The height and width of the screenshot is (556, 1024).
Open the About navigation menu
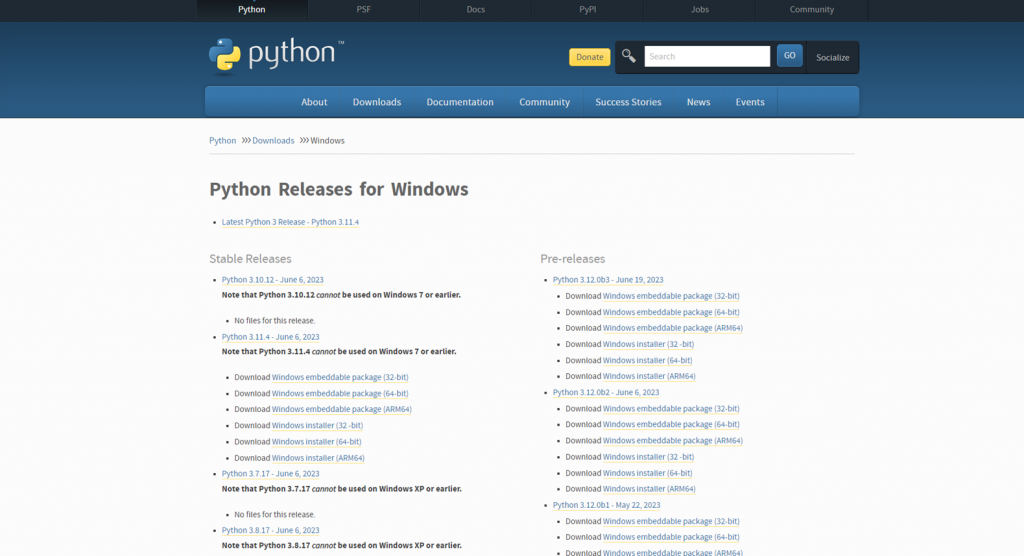coord(314,102)
